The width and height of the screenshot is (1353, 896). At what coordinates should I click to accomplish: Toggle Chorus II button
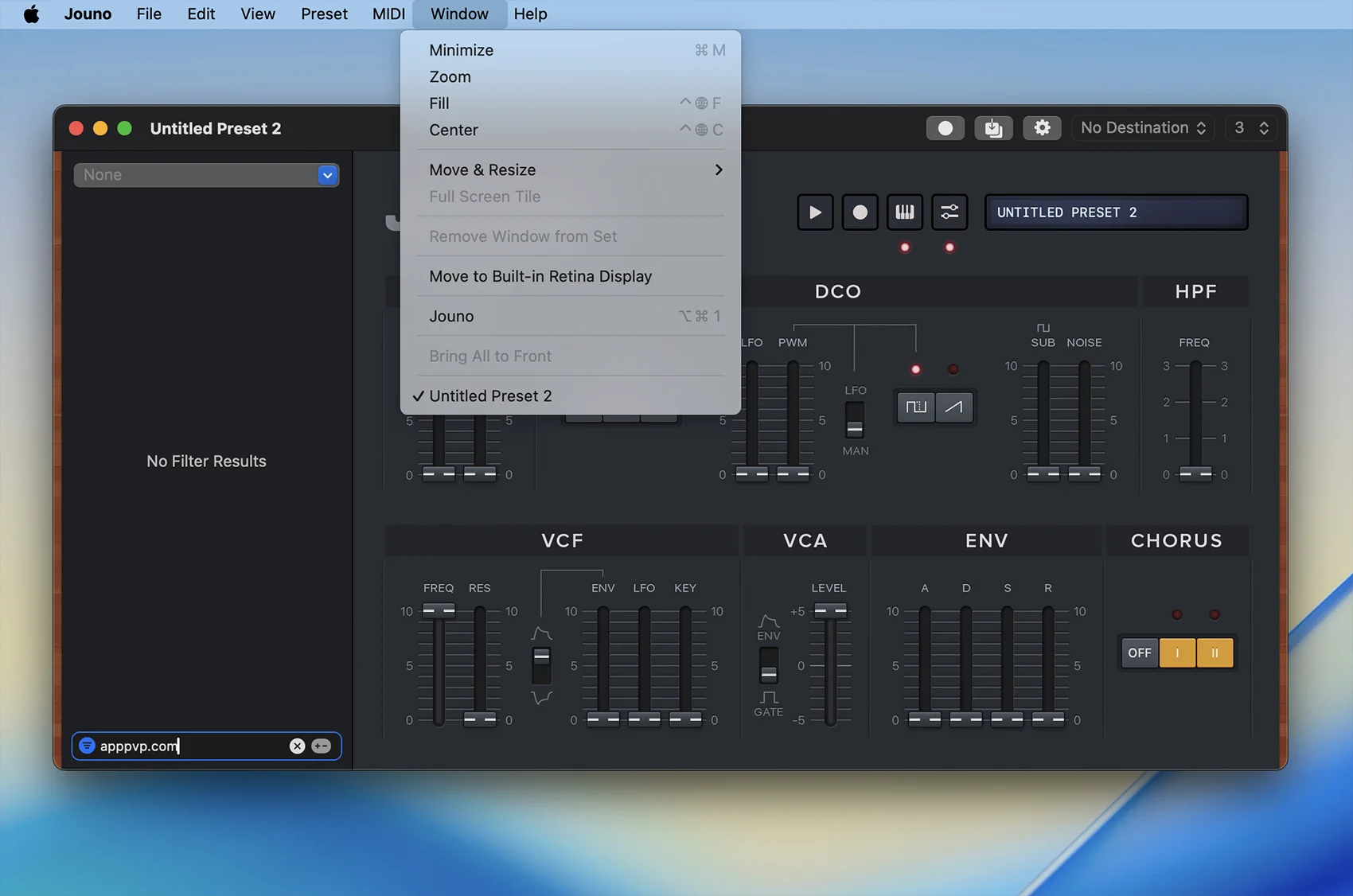click(x=1215, y=653)
